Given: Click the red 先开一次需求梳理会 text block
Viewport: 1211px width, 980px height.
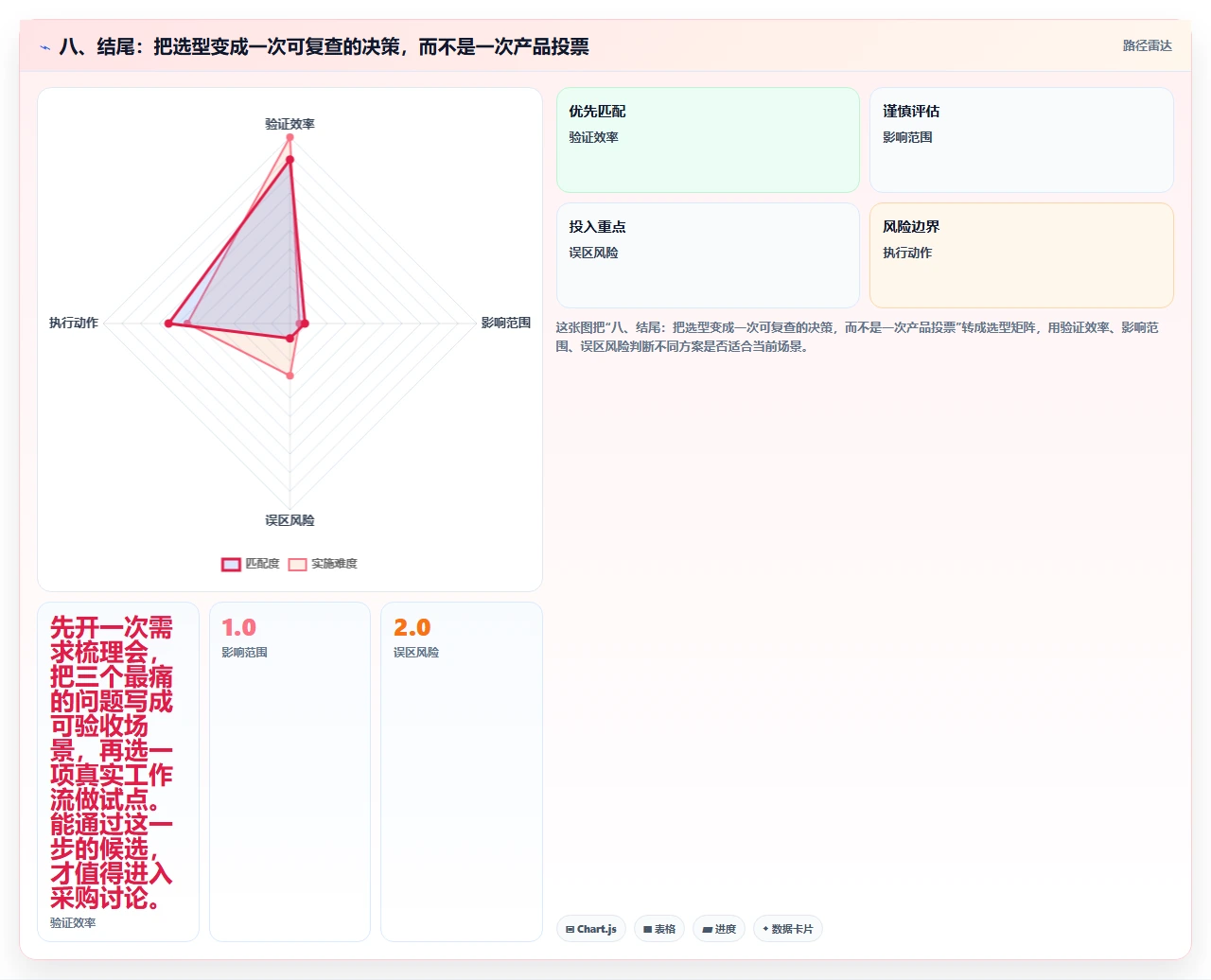Looking at the screenshot, I should click(112, 762).
